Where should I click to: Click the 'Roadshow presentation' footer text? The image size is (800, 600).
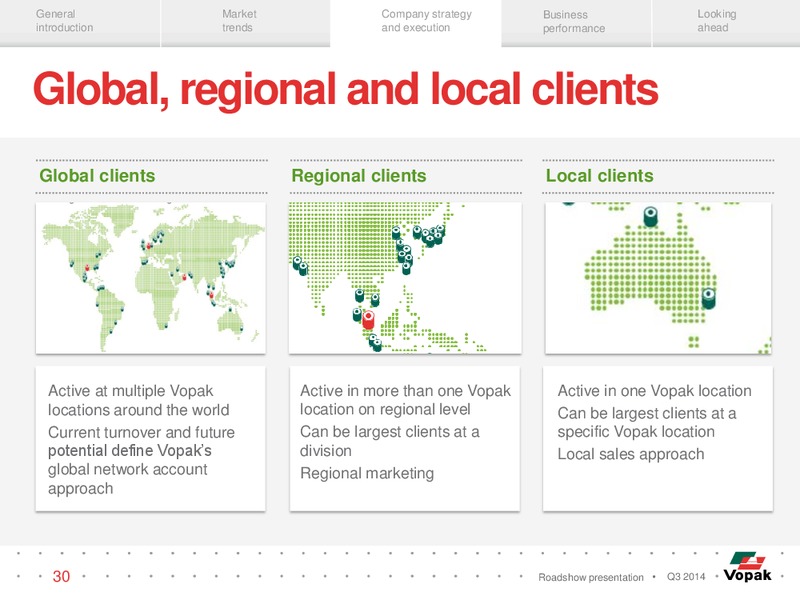[x=591, y=577]
